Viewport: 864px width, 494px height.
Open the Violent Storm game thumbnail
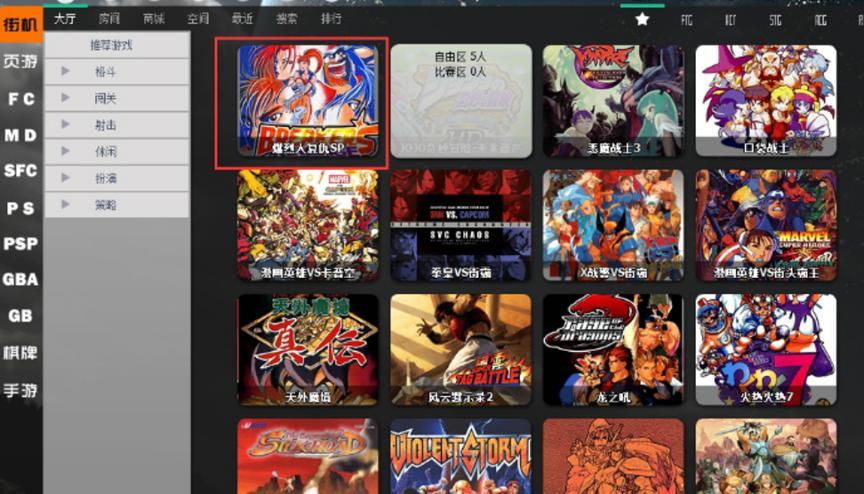461,457
